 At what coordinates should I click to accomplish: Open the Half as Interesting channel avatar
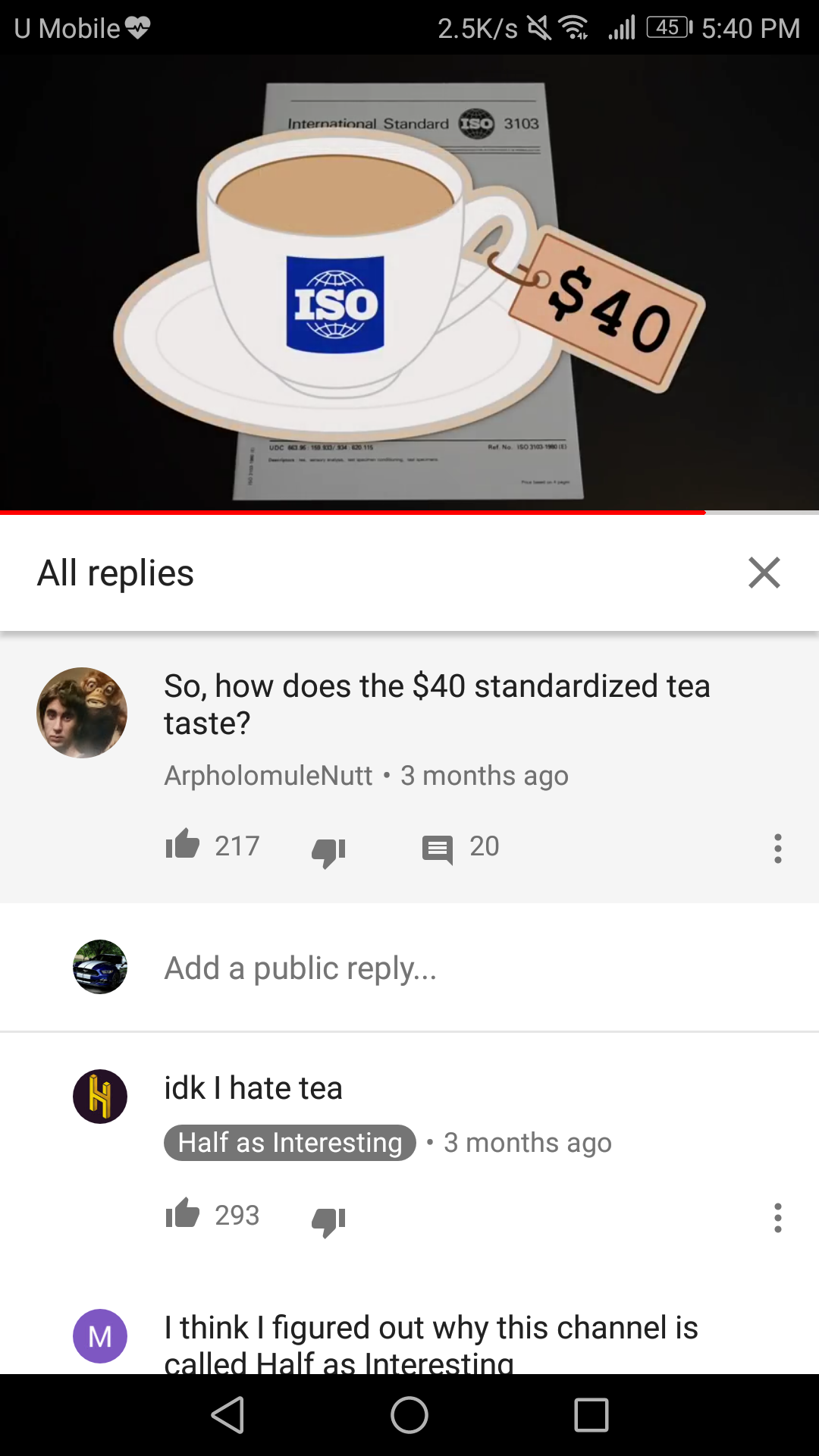pyautogui.click(x=100, y=1097)
